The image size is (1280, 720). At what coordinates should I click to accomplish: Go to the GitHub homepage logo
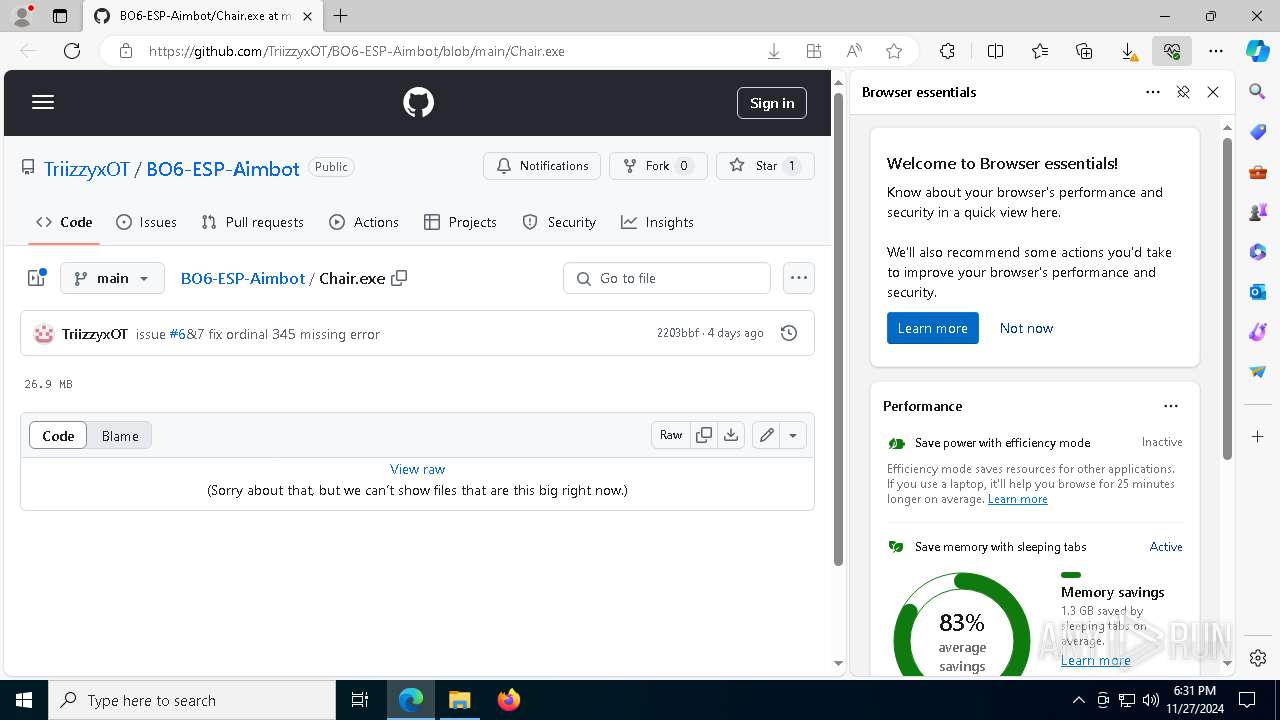click(x=418, y=102)
